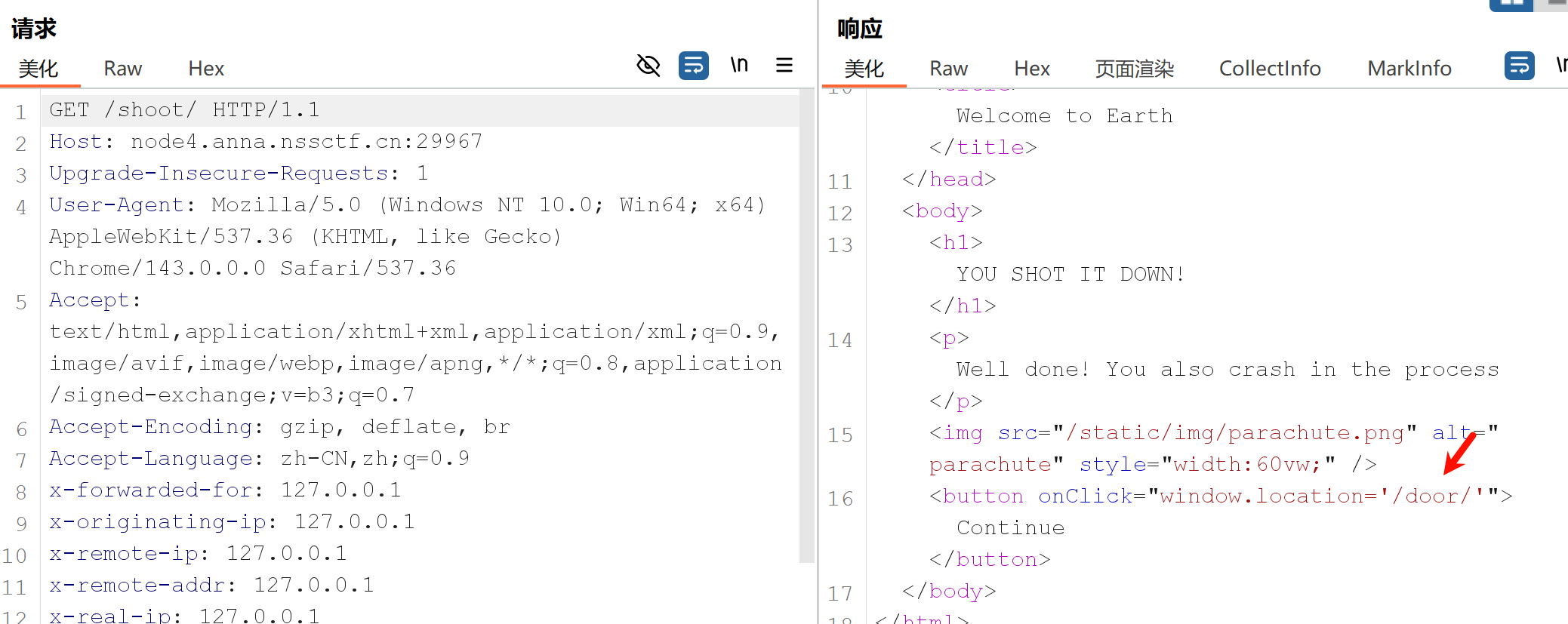Click the request line GET /shoot/ HTTP/1.1

(x=184, y=110)
